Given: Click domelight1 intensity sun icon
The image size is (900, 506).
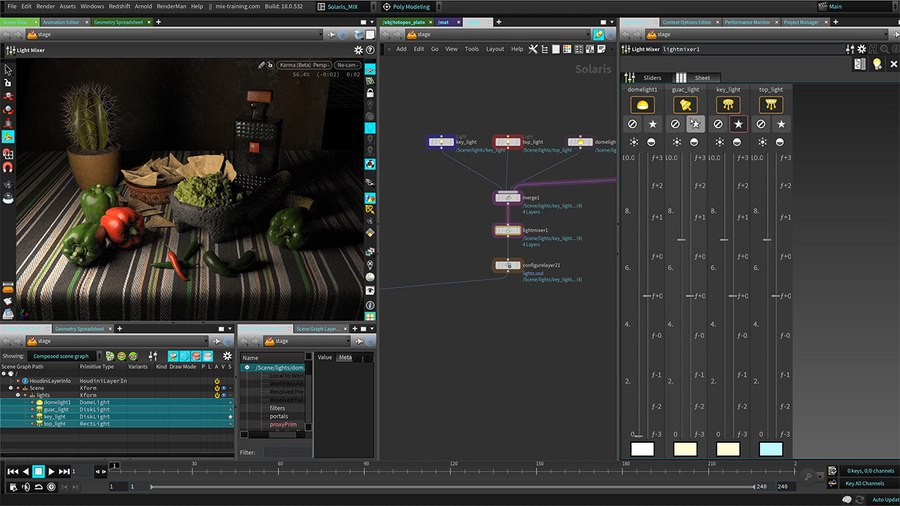Looking at the screenshot, I should [634, 142].
